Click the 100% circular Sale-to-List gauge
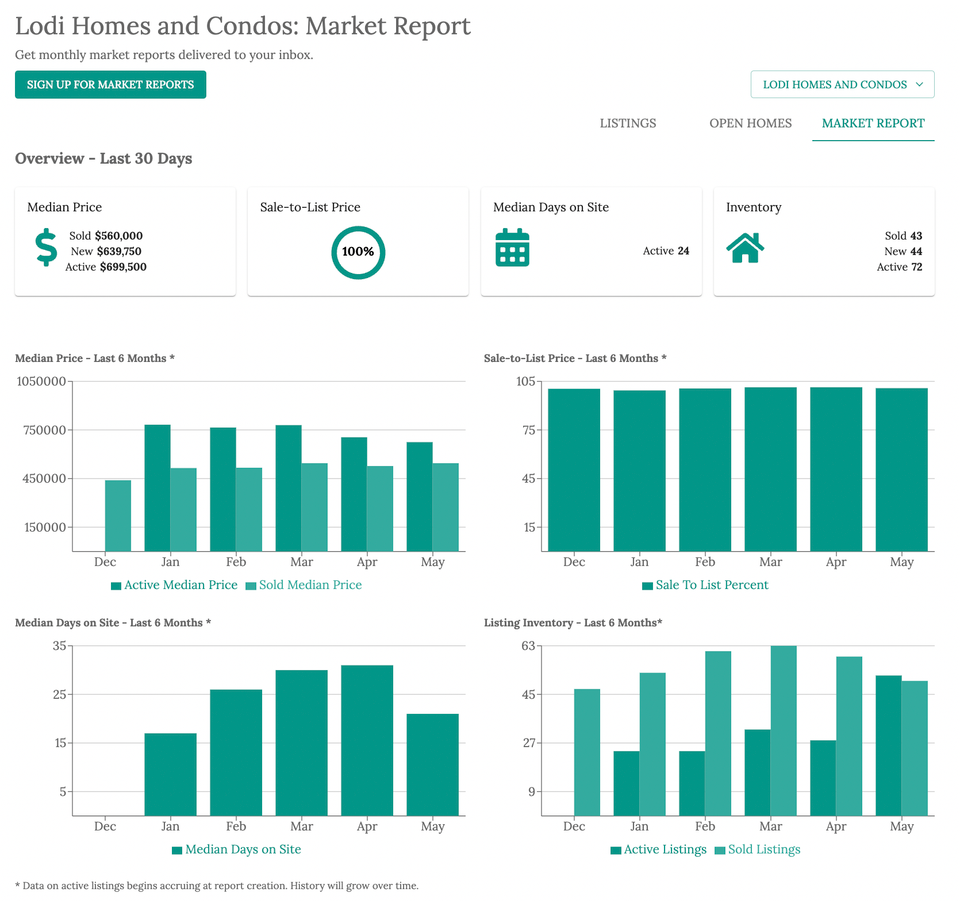This screenshot has width=960, height=901. 358,252
